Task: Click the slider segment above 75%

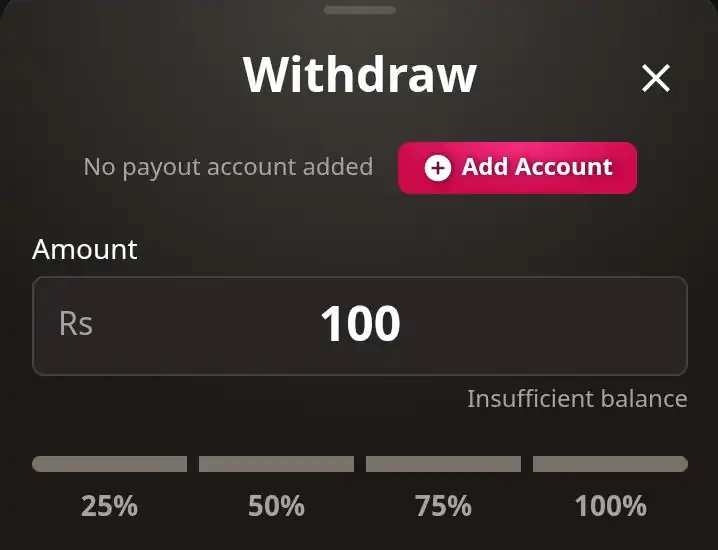Action: pos(443,464)
